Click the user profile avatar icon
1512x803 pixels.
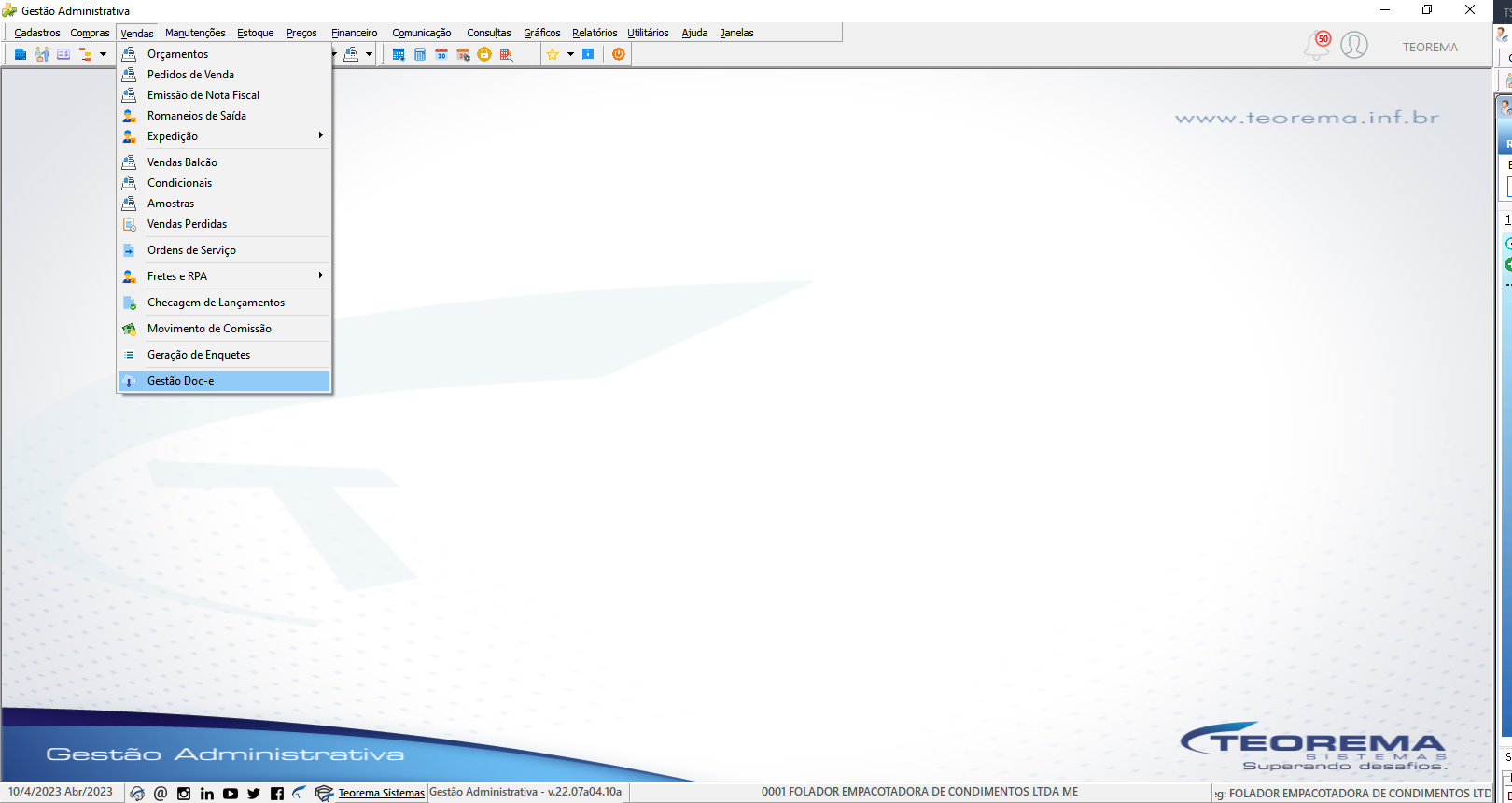(x=1354, y=45)
